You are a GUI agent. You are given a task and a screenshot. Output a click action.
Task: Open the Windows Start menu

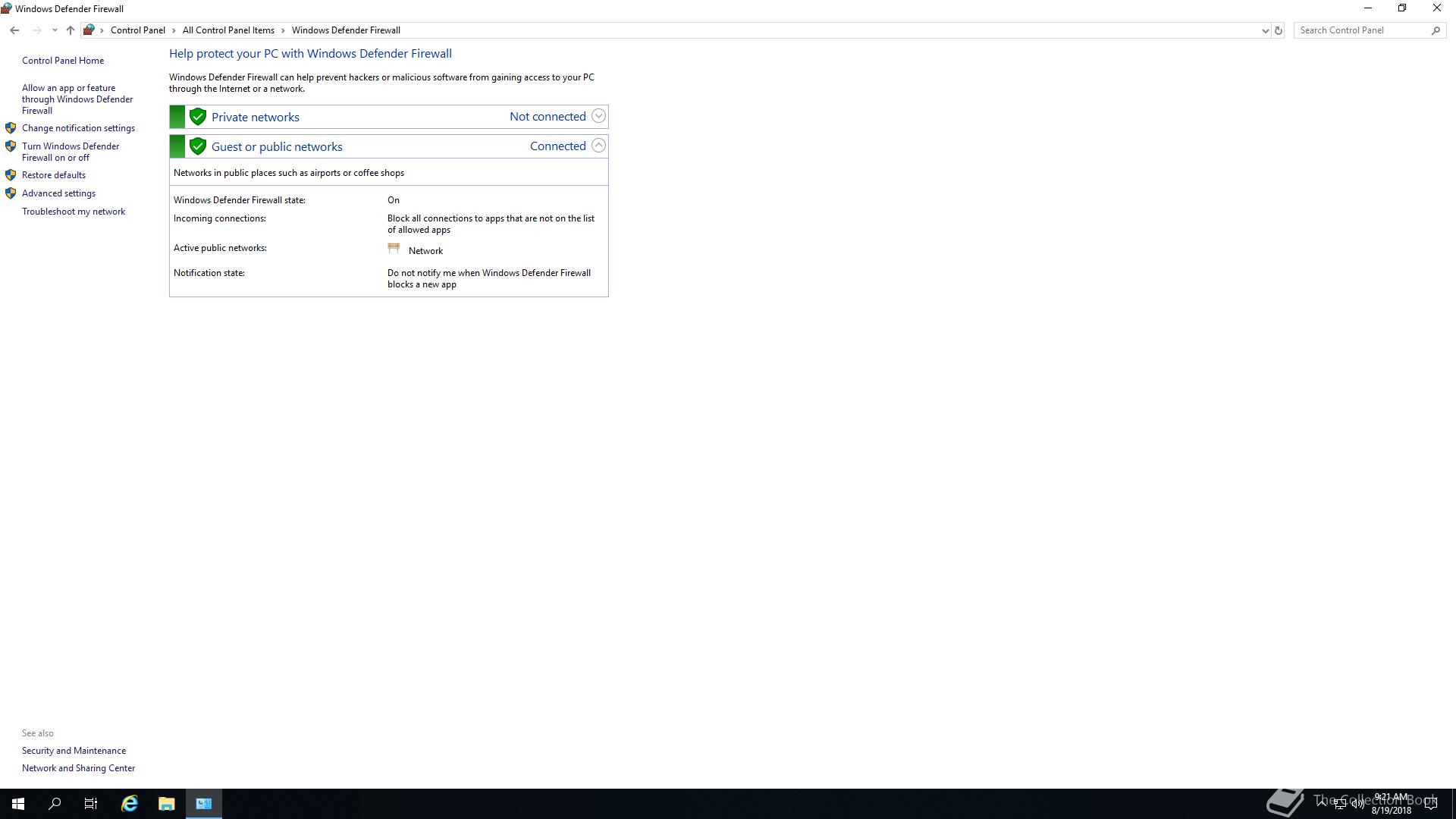tap(18, 804)
